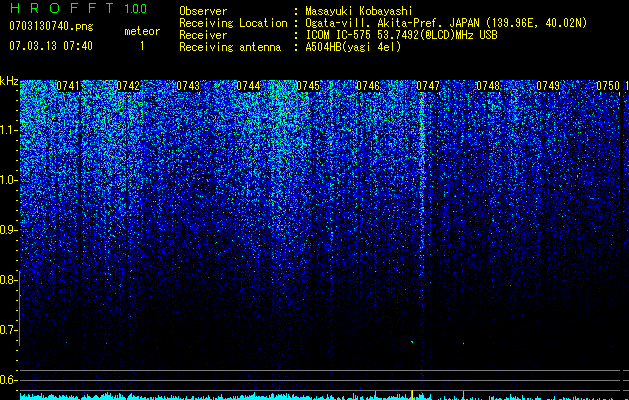Click the yellow peak in the cyan amplitude graph
The width and height of the screenshot is (629, 400).
412,394
